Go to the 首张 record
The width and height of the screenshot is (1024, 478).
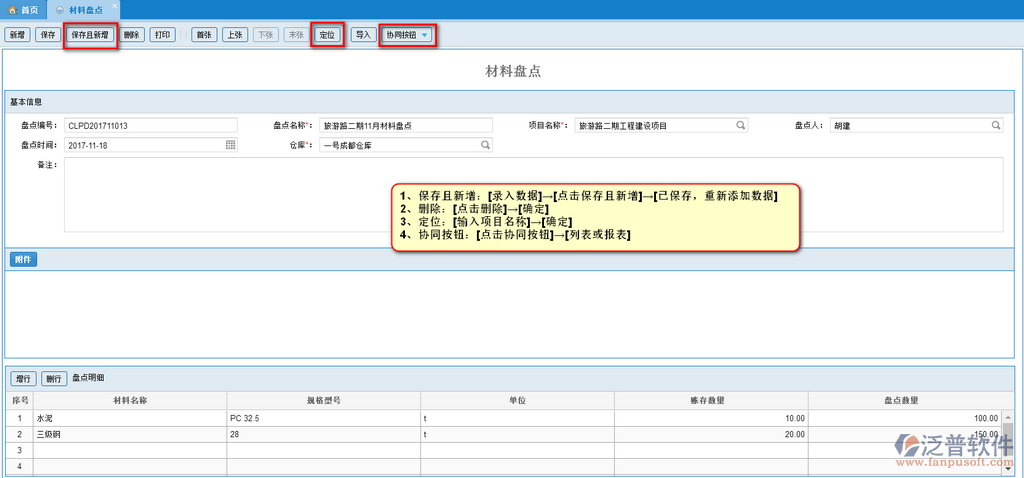pos(204,35)
